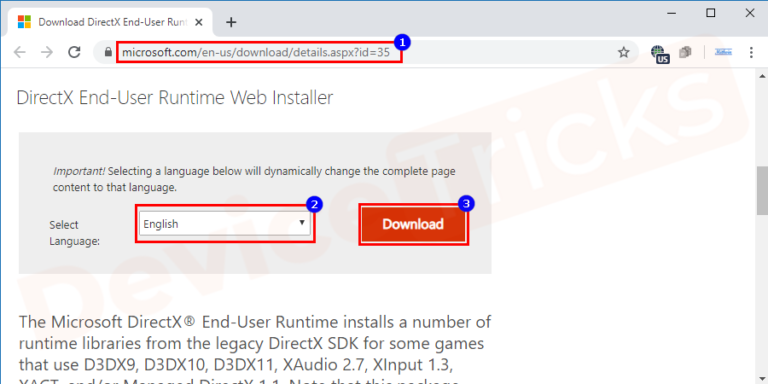Click the vertical scrollbar thumb
768x384 pixels.
[x=762, y=190]
